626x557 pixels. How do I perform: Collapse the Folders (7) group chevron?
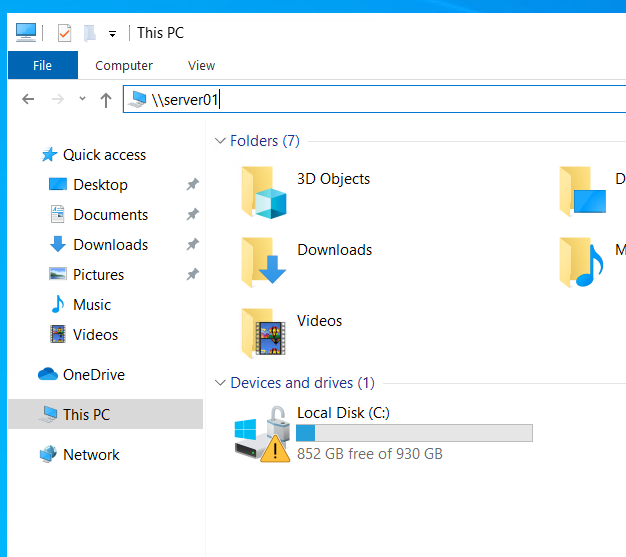tap(220, 141)
